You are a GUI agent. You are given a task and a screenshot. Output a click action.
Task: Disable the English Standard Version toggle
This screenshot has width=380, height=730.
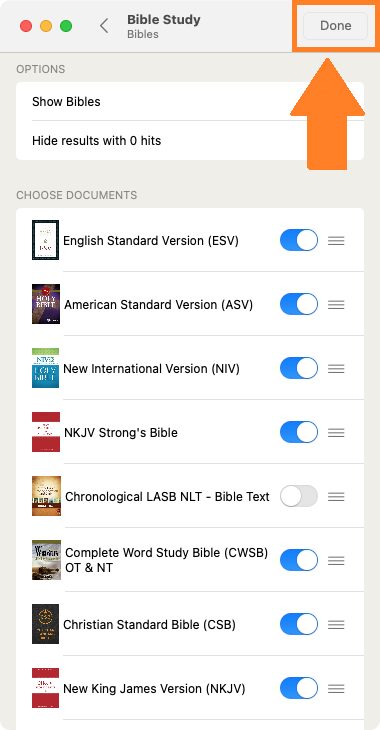point(299,240)
